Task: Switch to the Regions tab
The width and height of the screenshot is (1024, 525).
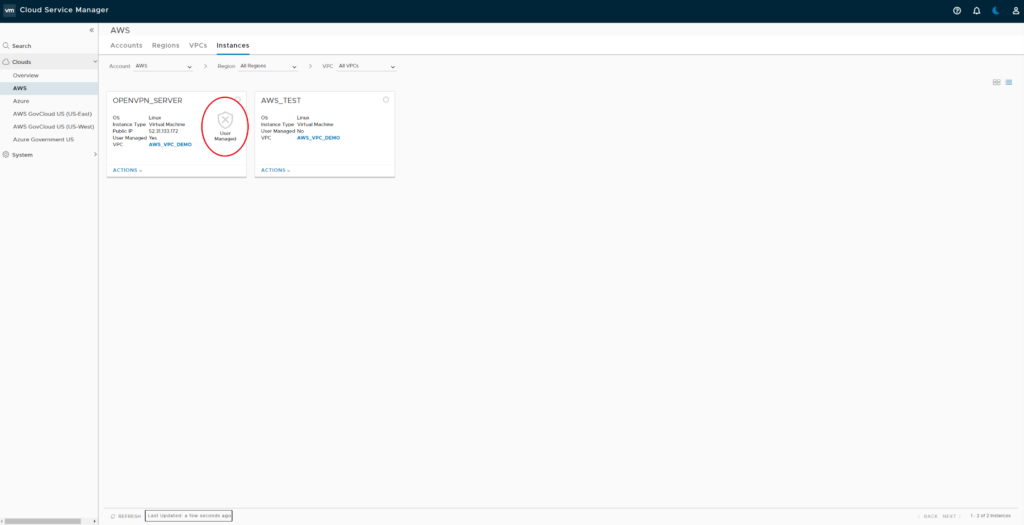Action: coord(166,46)
